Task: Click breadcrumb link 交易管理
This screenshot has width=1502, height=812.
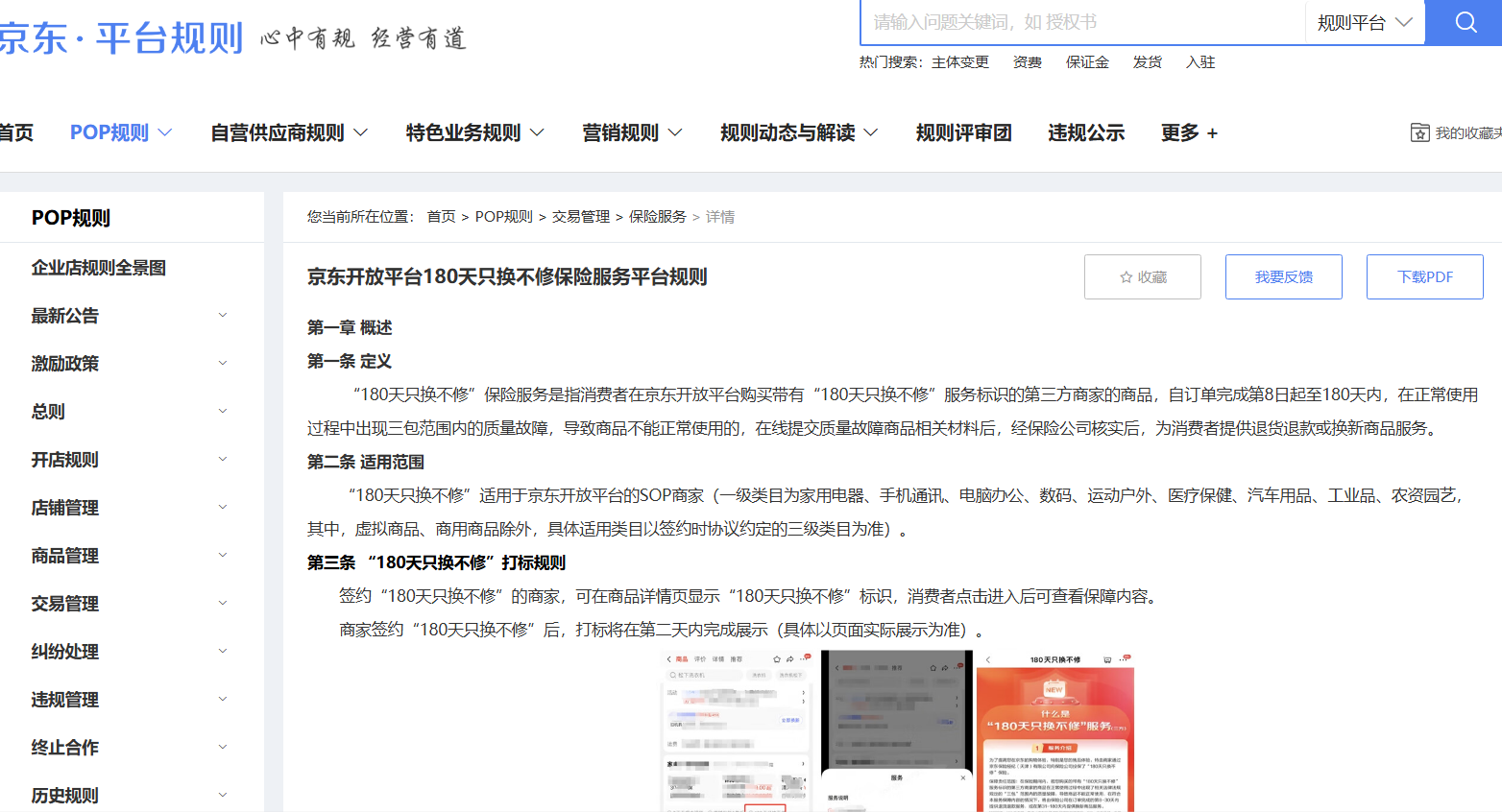Action: tap(581, 217)
